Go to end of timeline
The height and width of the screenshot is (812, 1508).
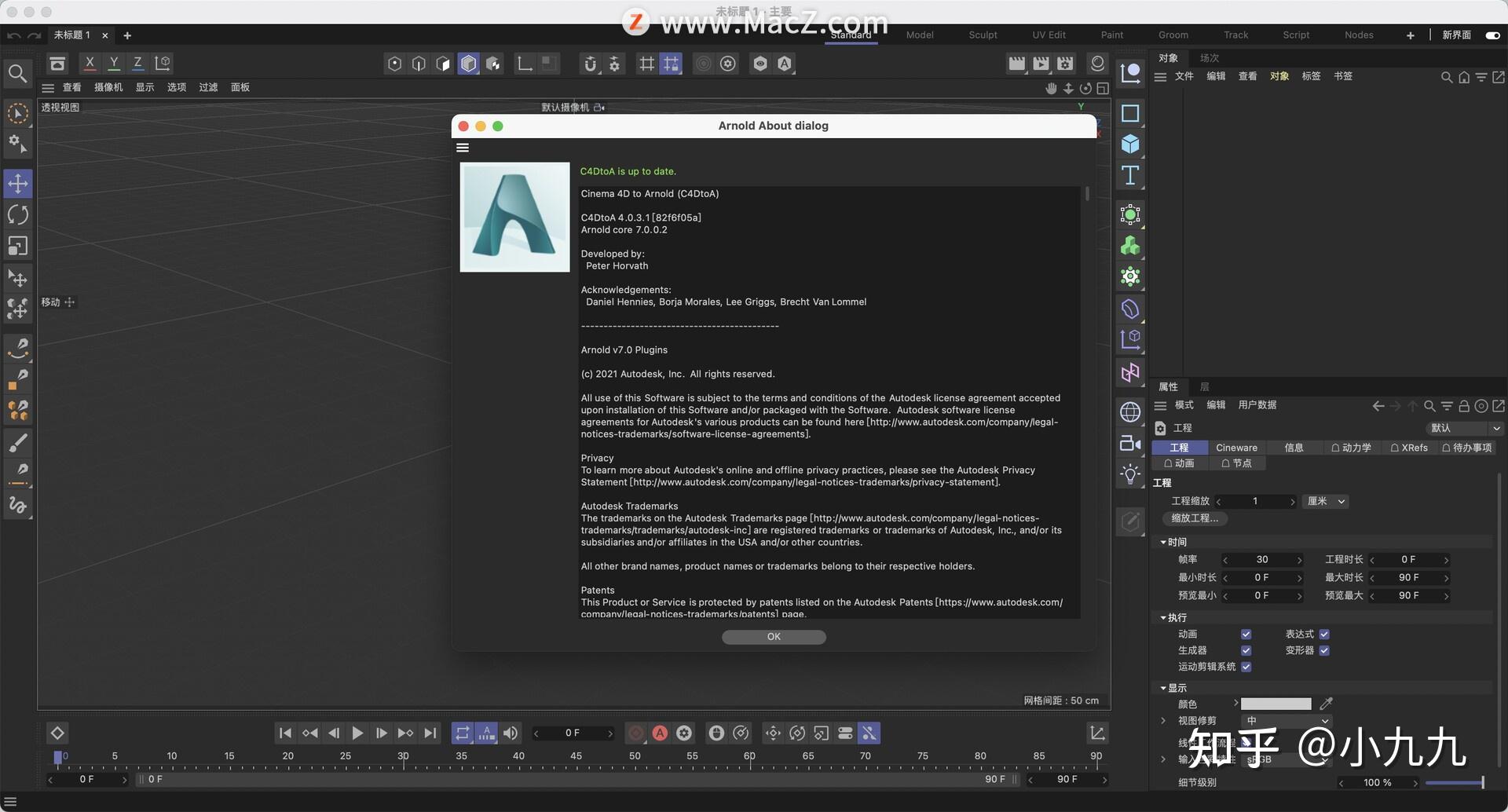point(430,733)
